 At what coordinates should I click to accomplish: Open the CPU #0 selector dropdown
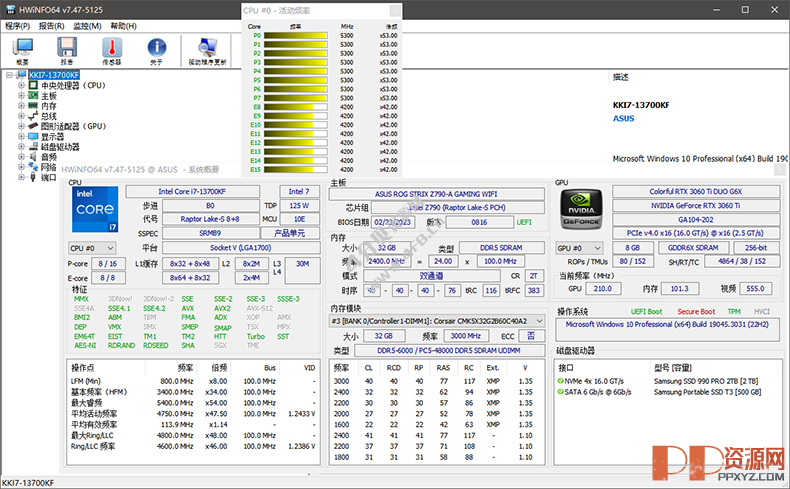pos(92,248)
